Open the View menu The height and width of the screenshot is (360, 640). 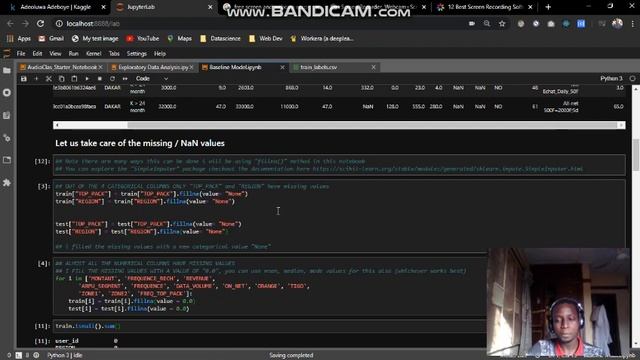[x=55, y=53]
